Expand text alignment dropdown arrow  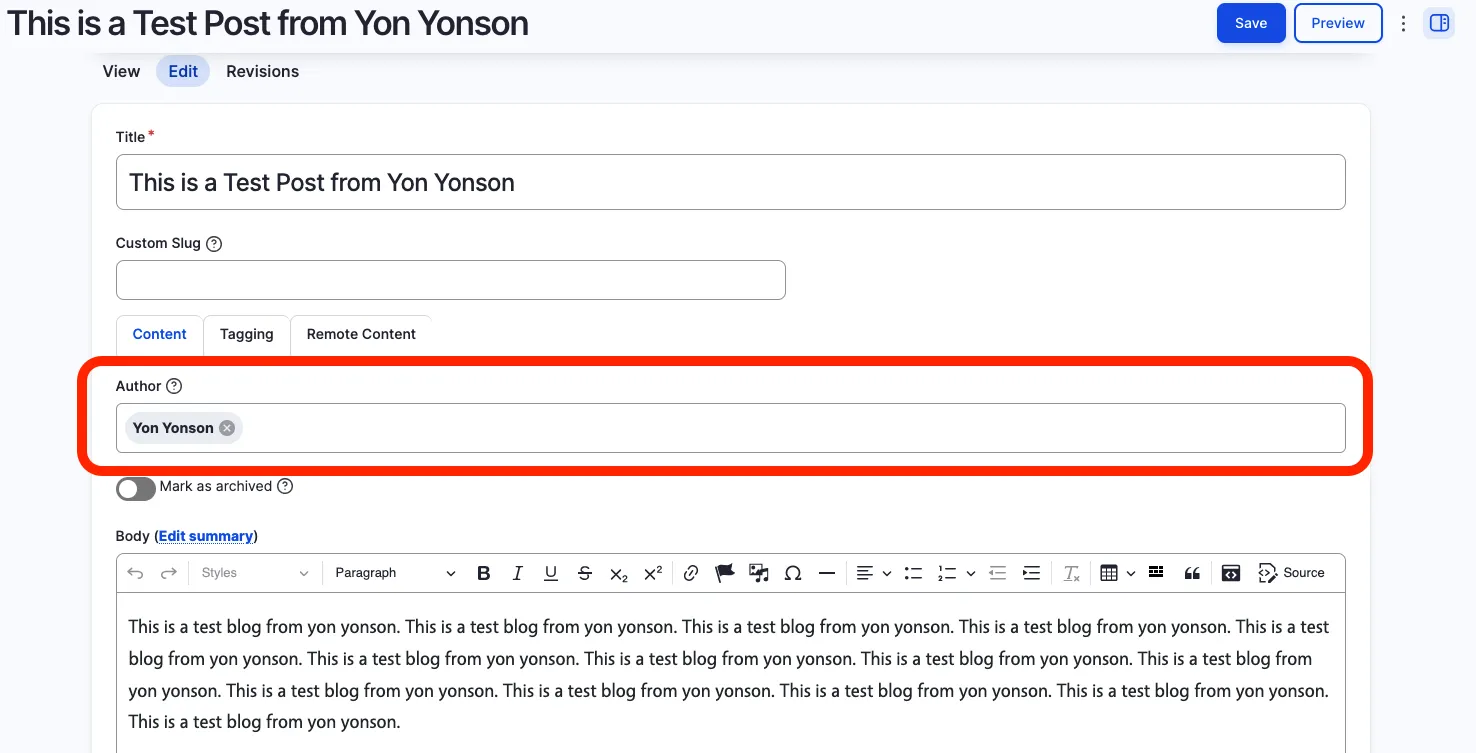click(x=887, y=574)
